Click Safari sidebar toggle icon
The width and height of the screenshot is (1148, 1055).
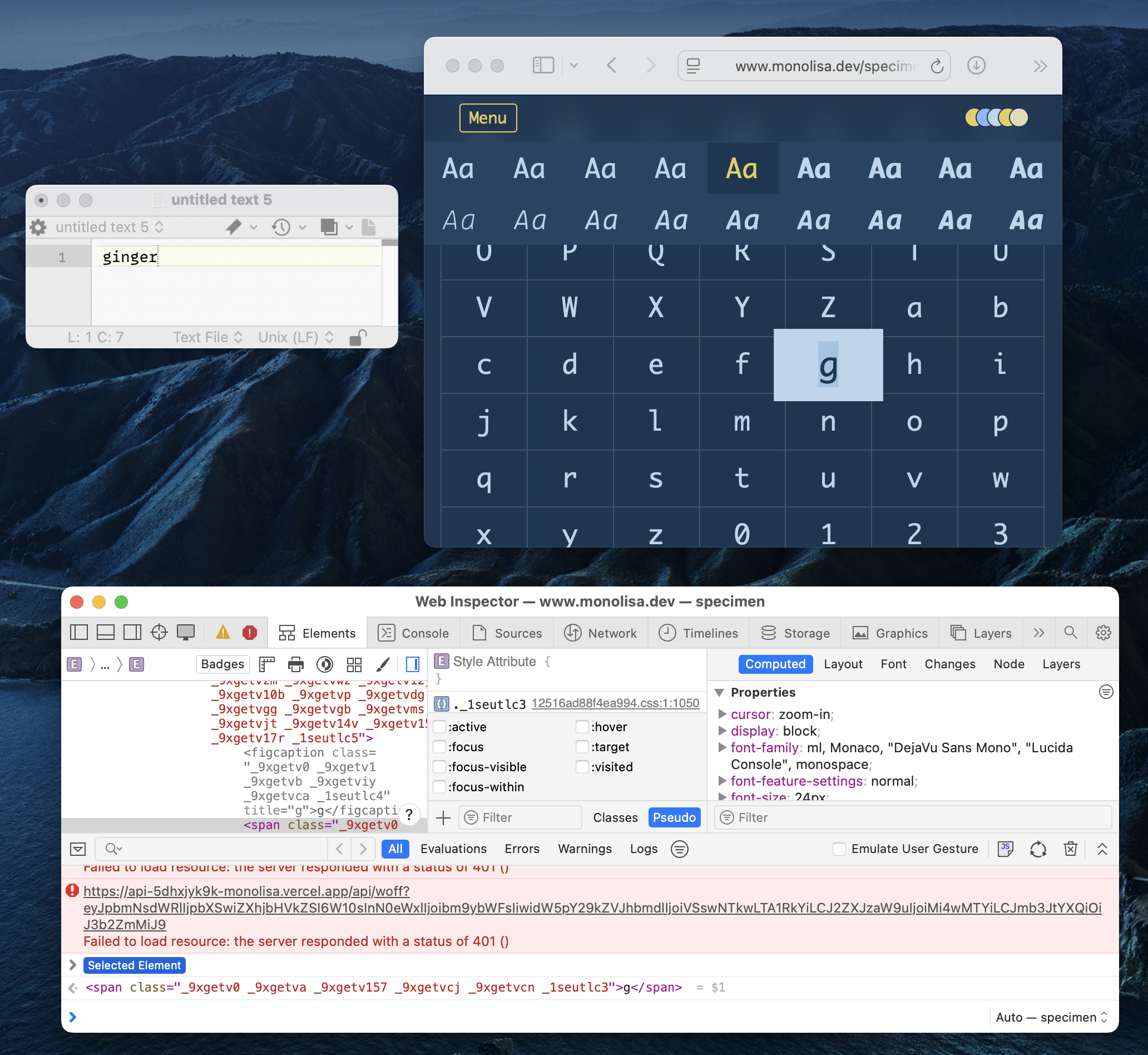coord(543,66)
